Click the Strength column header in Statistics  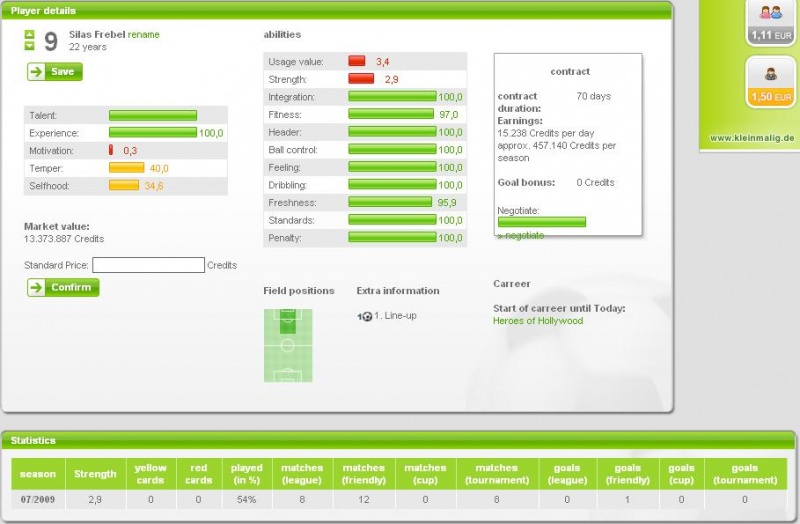point(95,474)
